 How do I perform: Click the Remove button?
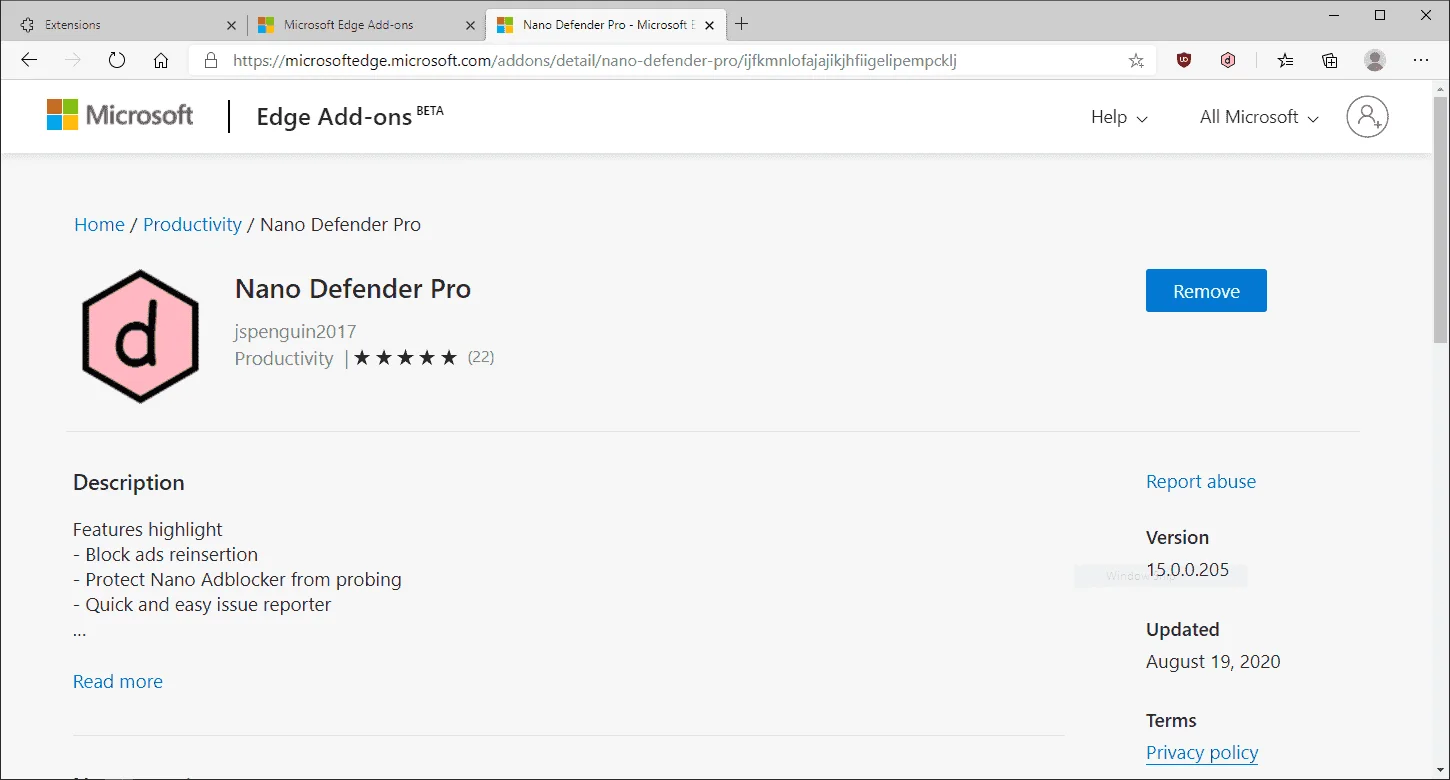(x=1206, y=291)
